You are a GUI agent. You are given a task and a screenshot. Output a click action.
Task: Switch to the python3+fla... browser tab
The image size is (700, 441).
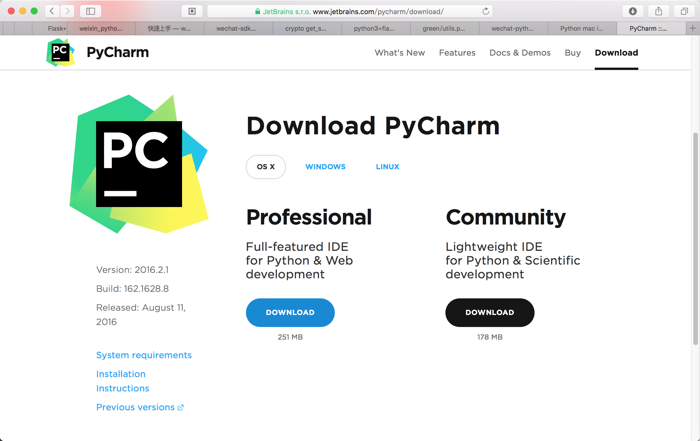[375, 28]
